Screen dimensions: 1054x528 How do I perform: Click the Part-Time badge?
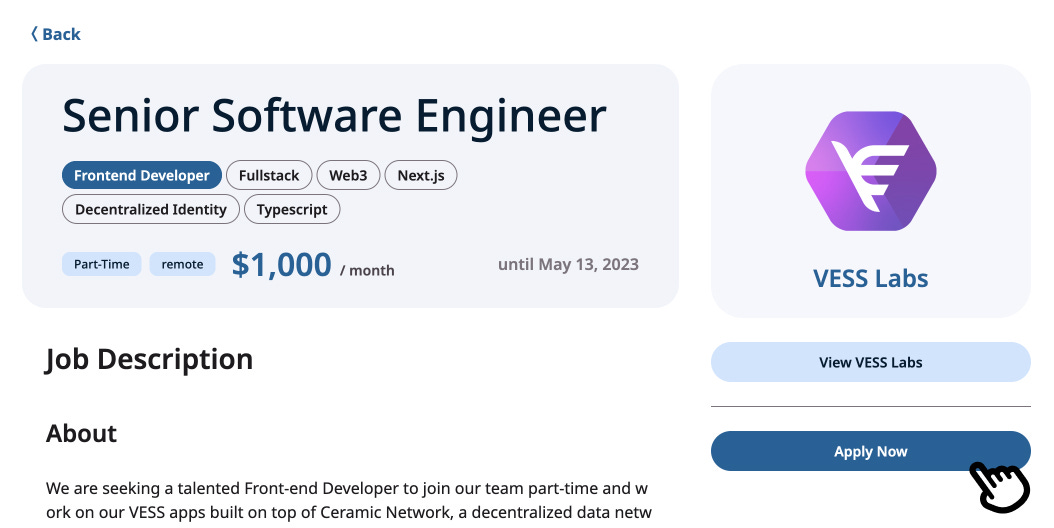(102, 264)
